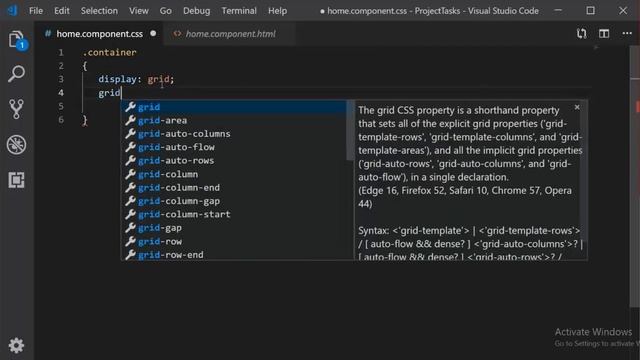Click line number 5 in the gutter
This screenshot has height=360, width=640.
pyautogui.click(x=61, y=106)
